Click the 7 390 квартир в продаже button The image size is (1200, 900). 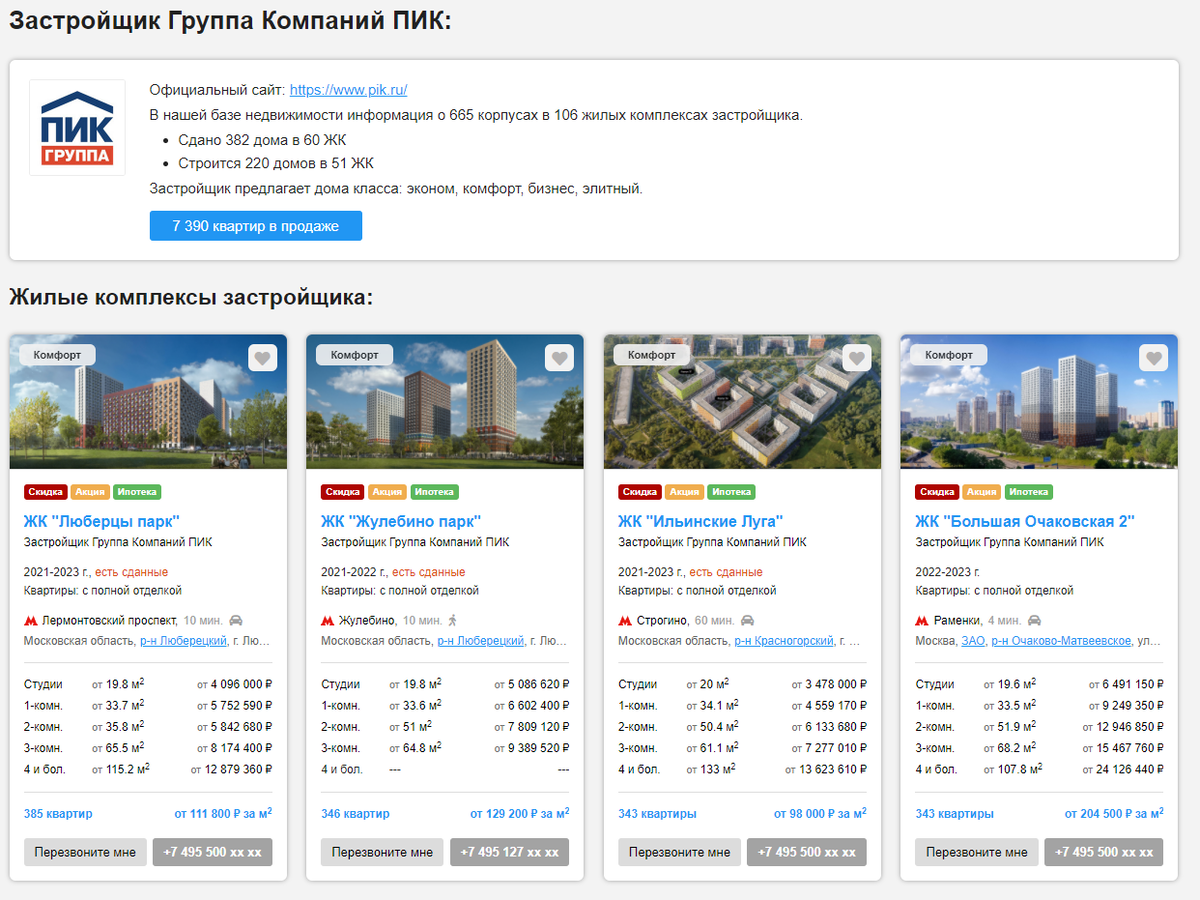click(x=256, y=226)
